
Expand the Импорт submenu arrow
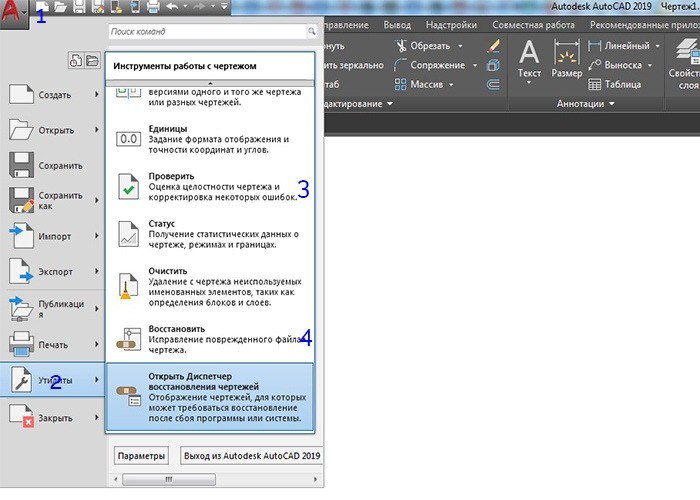[97, 236]
